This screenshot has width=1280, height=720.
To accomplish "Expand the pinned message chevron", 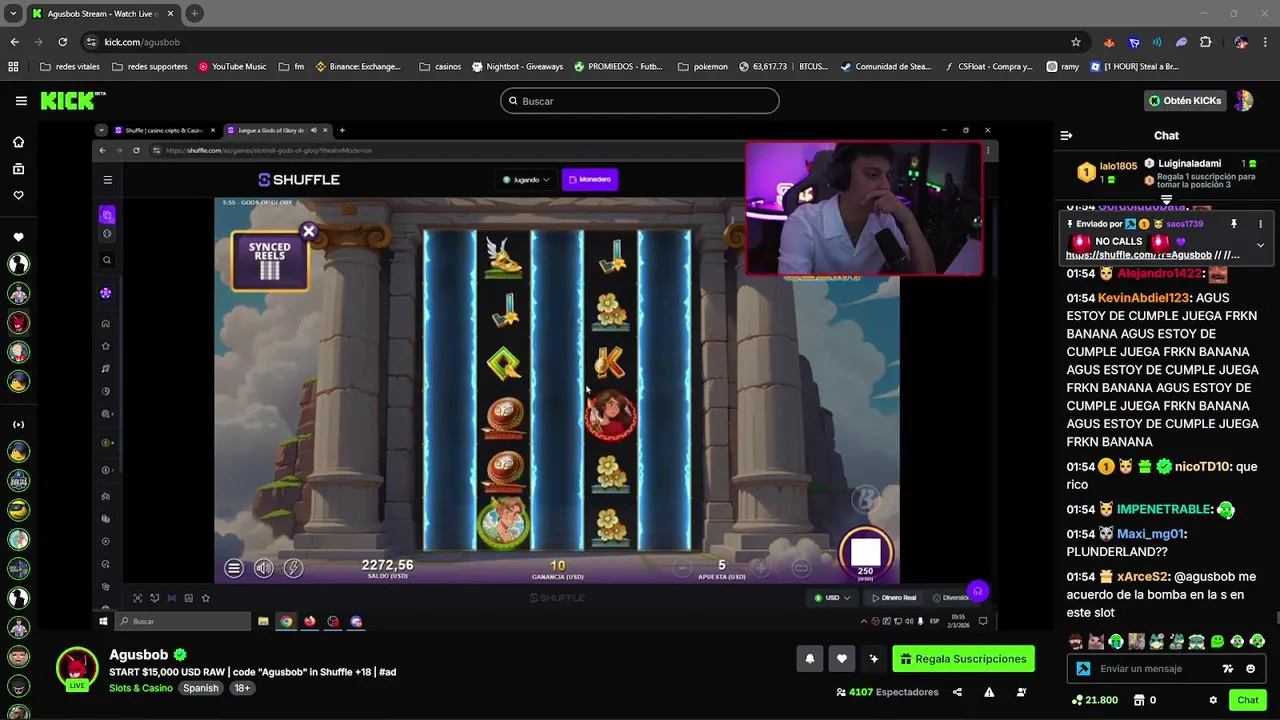I will click(1260, 245).
